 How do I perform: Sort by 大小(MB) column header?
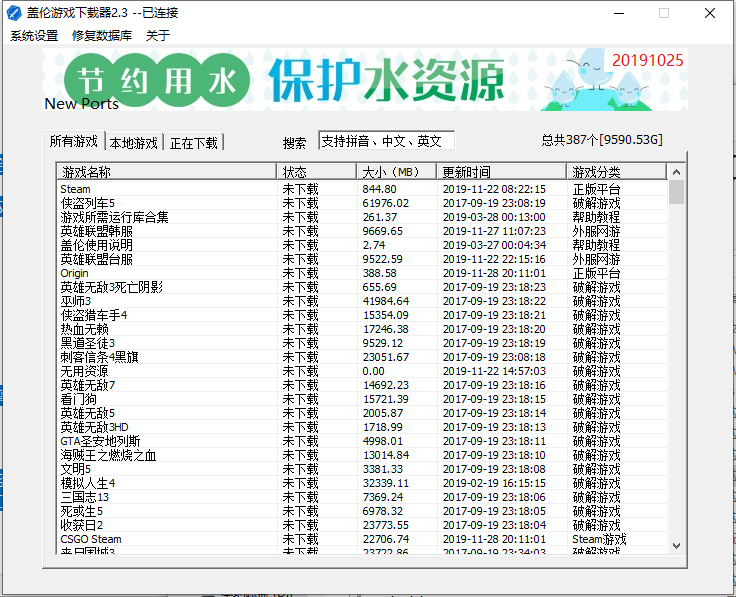click(x=397, y=172)
